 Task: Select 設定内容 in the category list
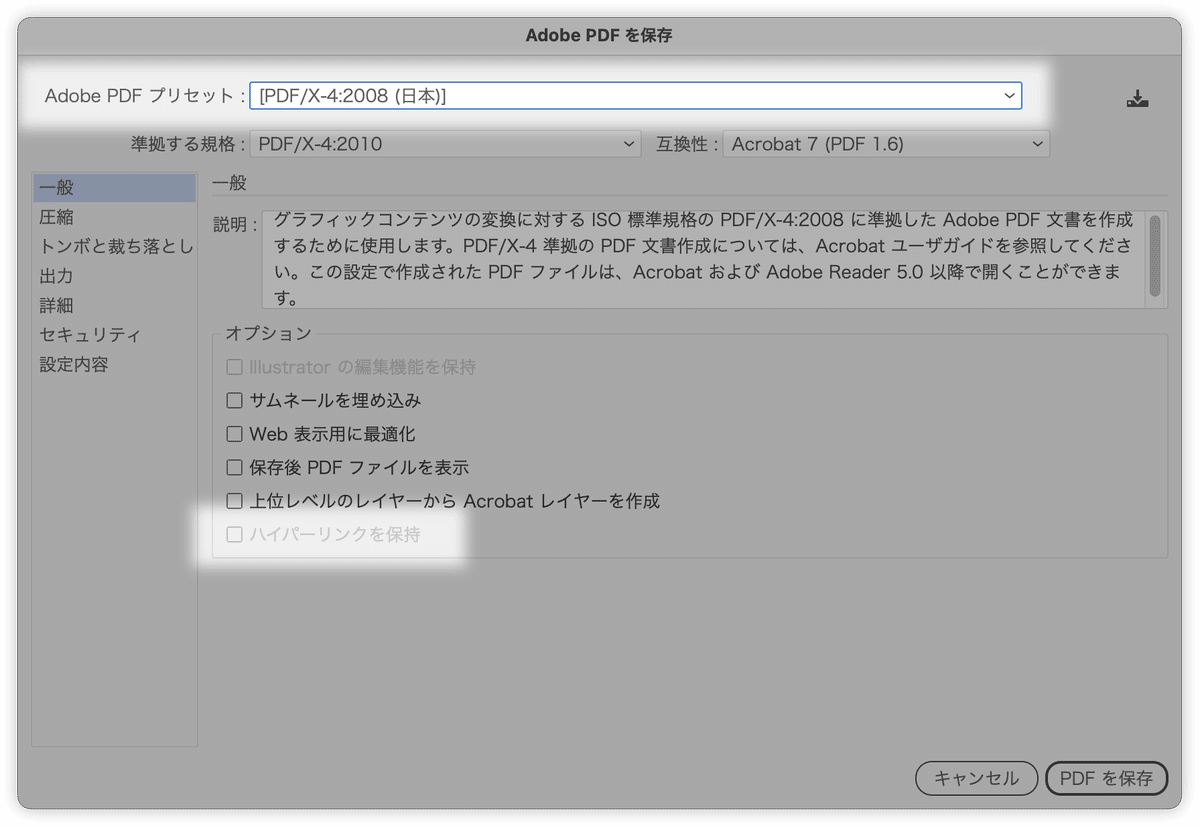[x=114, y=364]
